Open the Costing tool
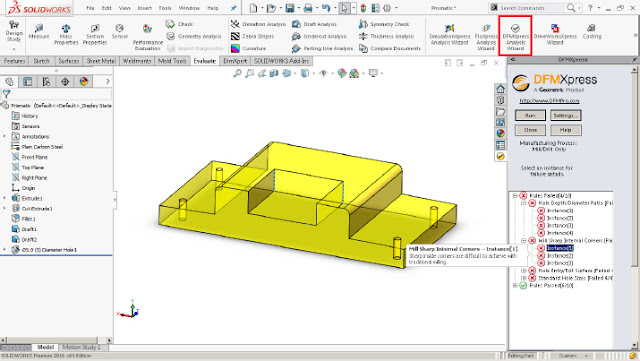Screen dimensions: 640x361 click(x=591, y=31)
